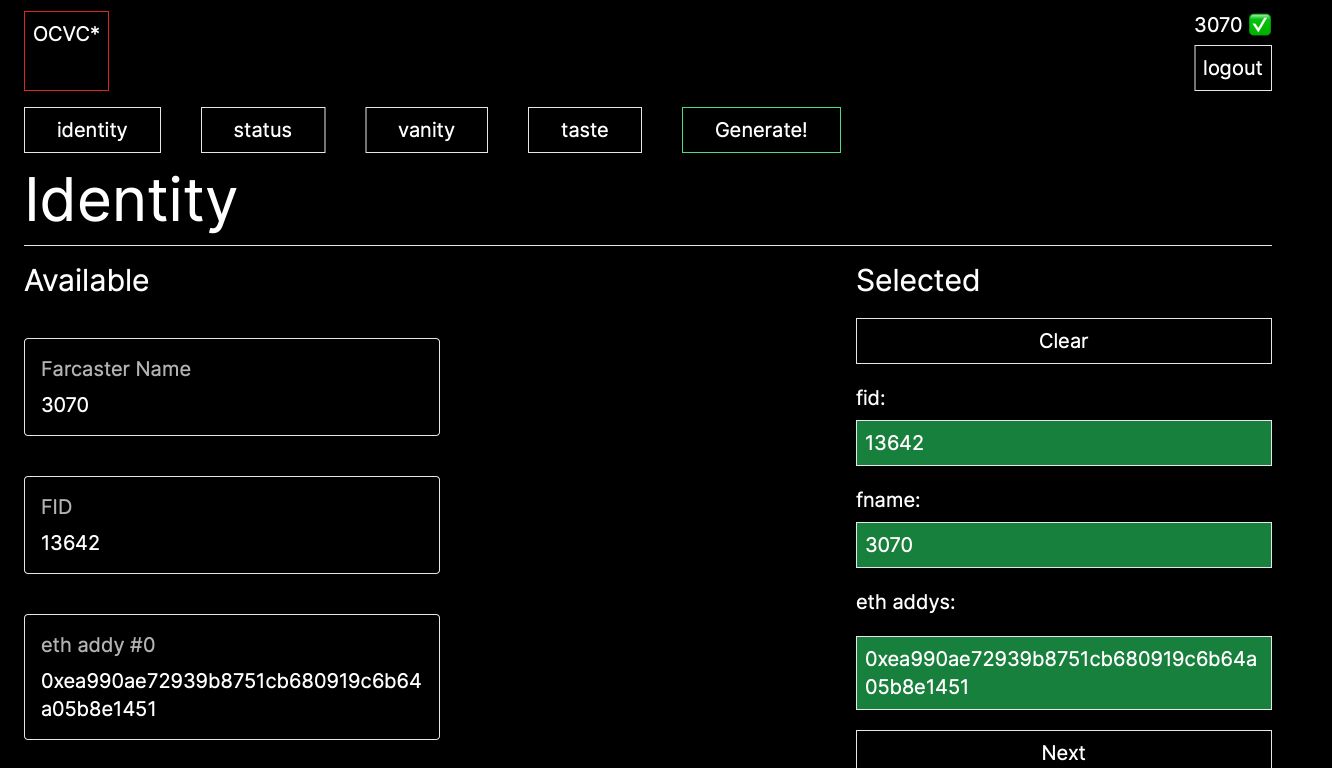Image resolution: width=1332 pixels, height=768 pixels.
Task: Open the taste tab
Action: tap(585, 130)
